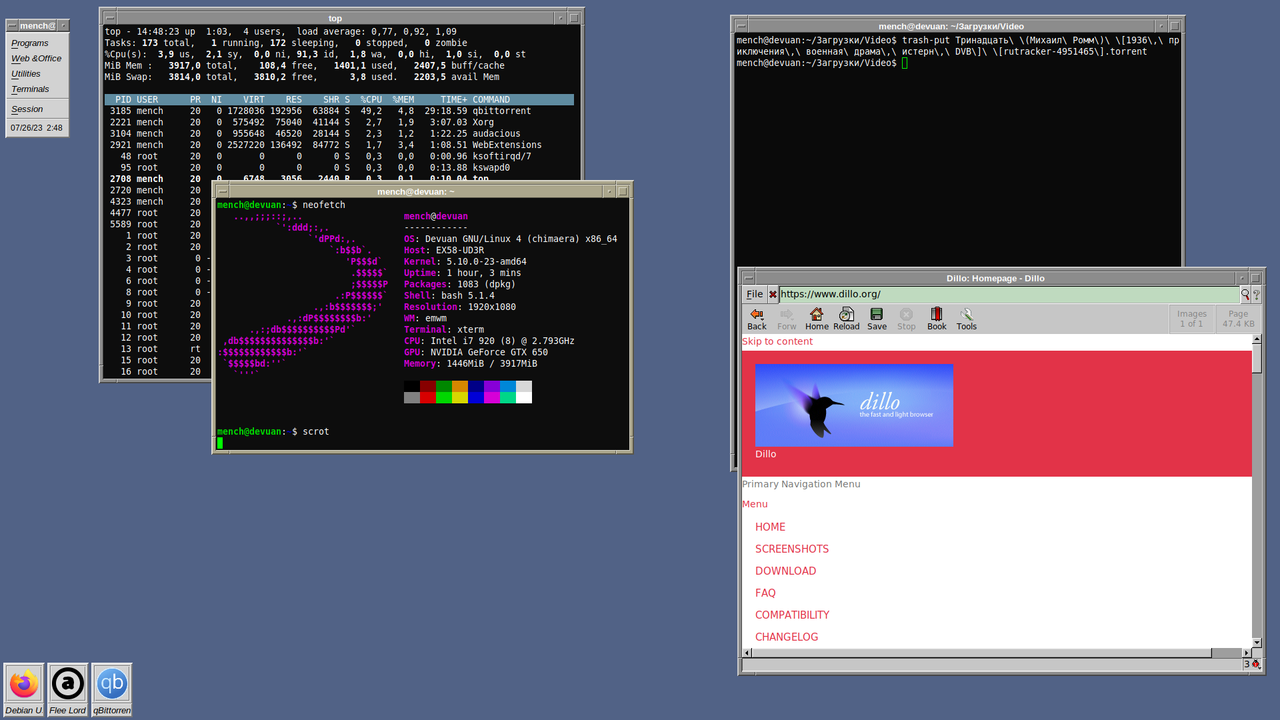Click the Xorg process row in top
This screenshot has width=1280, height=720.
tap(339, 122)
